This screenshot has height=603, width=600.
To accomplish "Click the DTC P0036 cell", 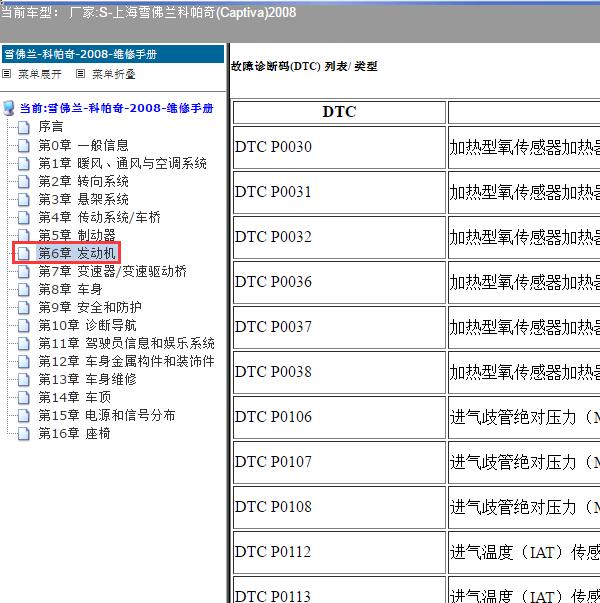I will tap(339, 282).
